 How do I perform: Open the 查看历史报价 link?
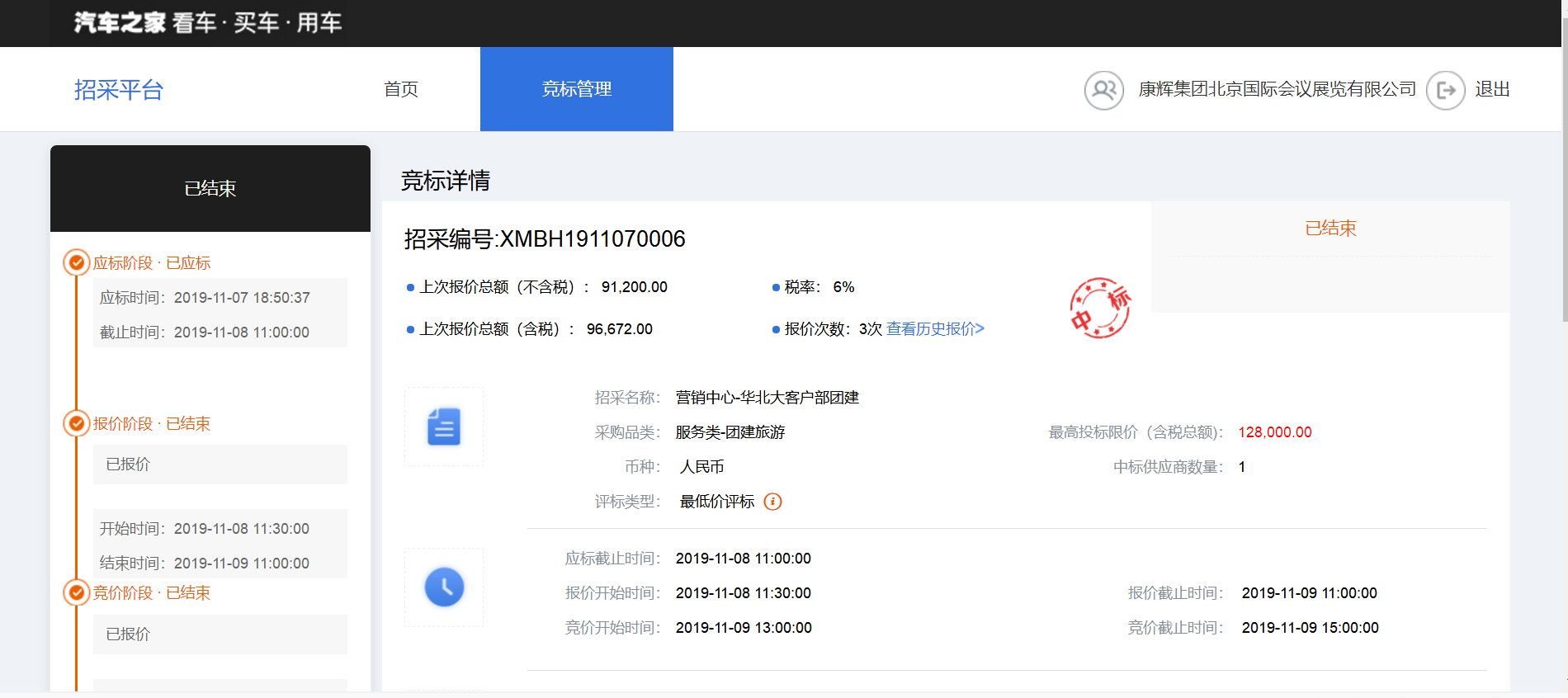click(935, 329)
